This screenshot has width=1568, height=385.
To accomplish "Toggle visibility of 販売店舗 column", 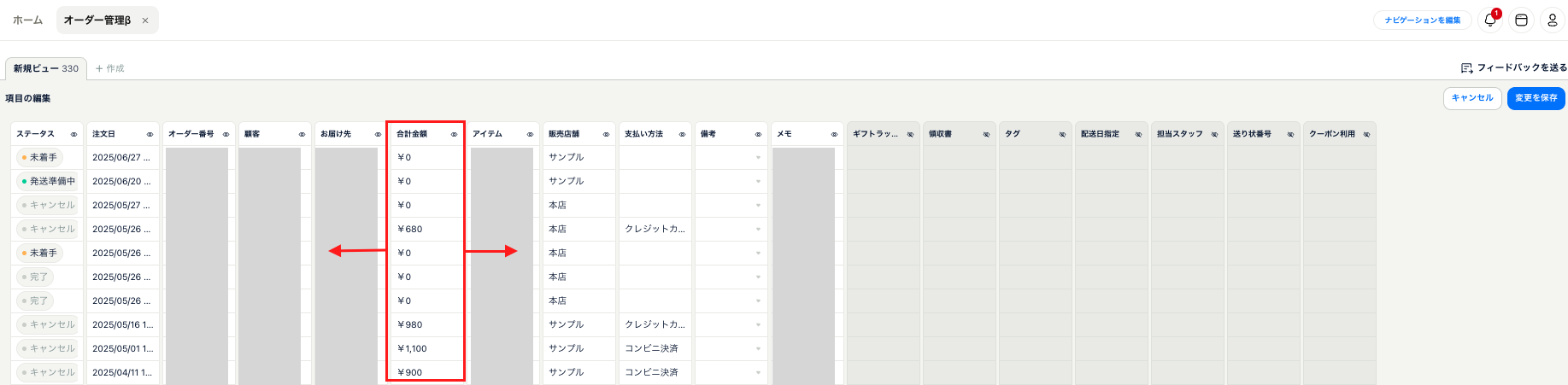I will [606, 134].
